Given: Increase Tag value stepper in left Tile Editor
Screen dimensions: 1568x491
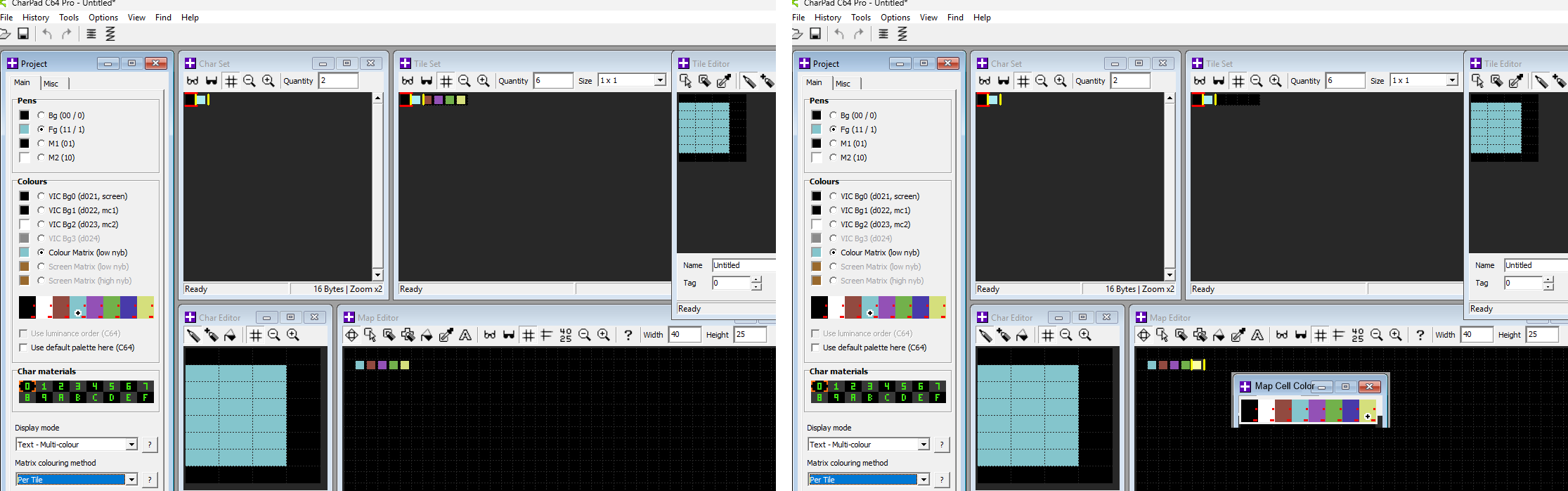Looking at the screenshot, I should click(x=756, y=279).
